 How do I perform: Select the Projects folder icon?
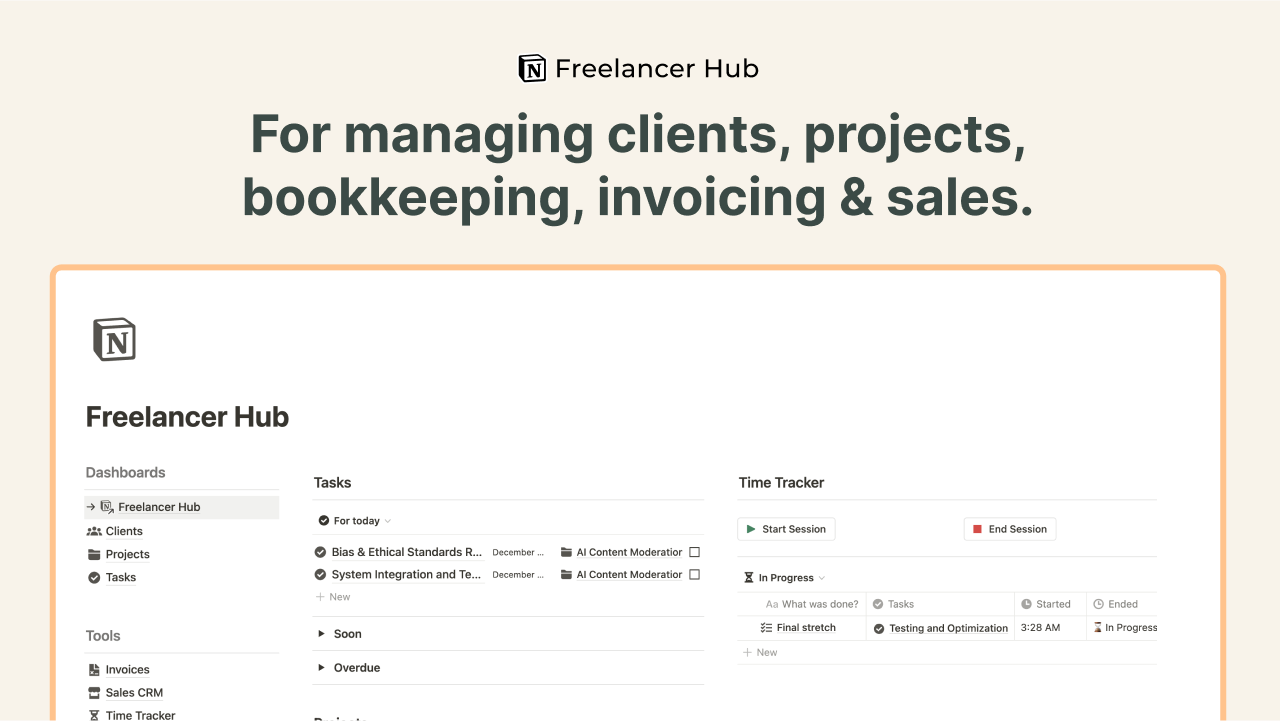tap(95, 554)
